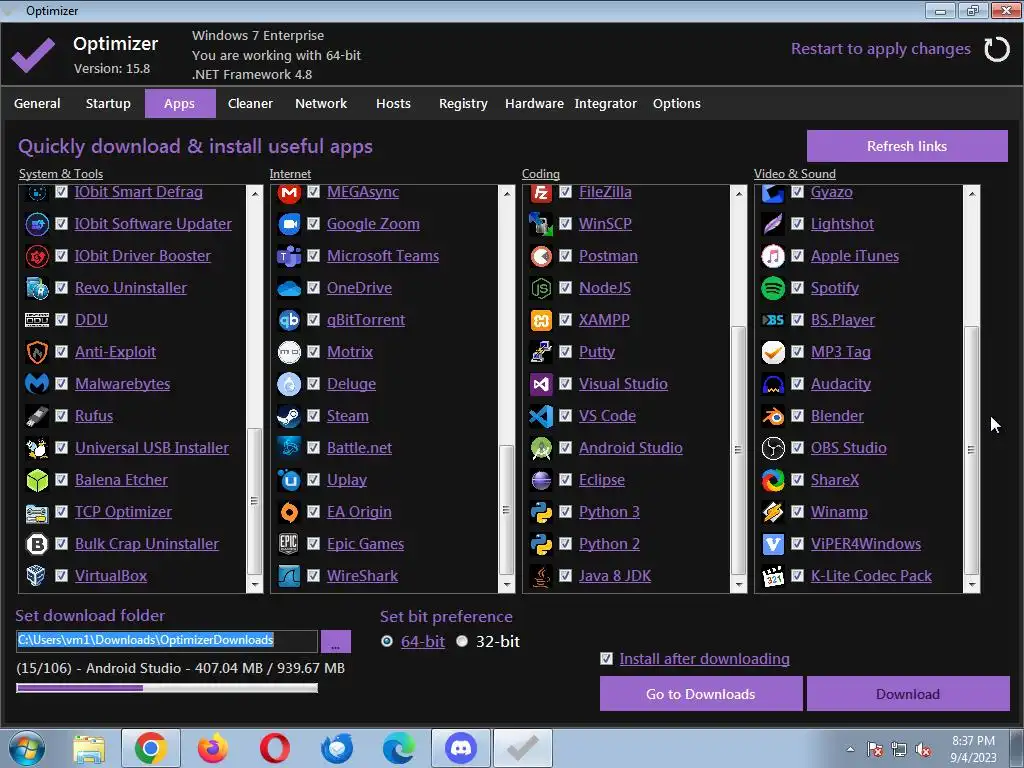Click the System & Tools list scroll down arrow
The height and width of the screenshot is (768, 1024).
255,585
